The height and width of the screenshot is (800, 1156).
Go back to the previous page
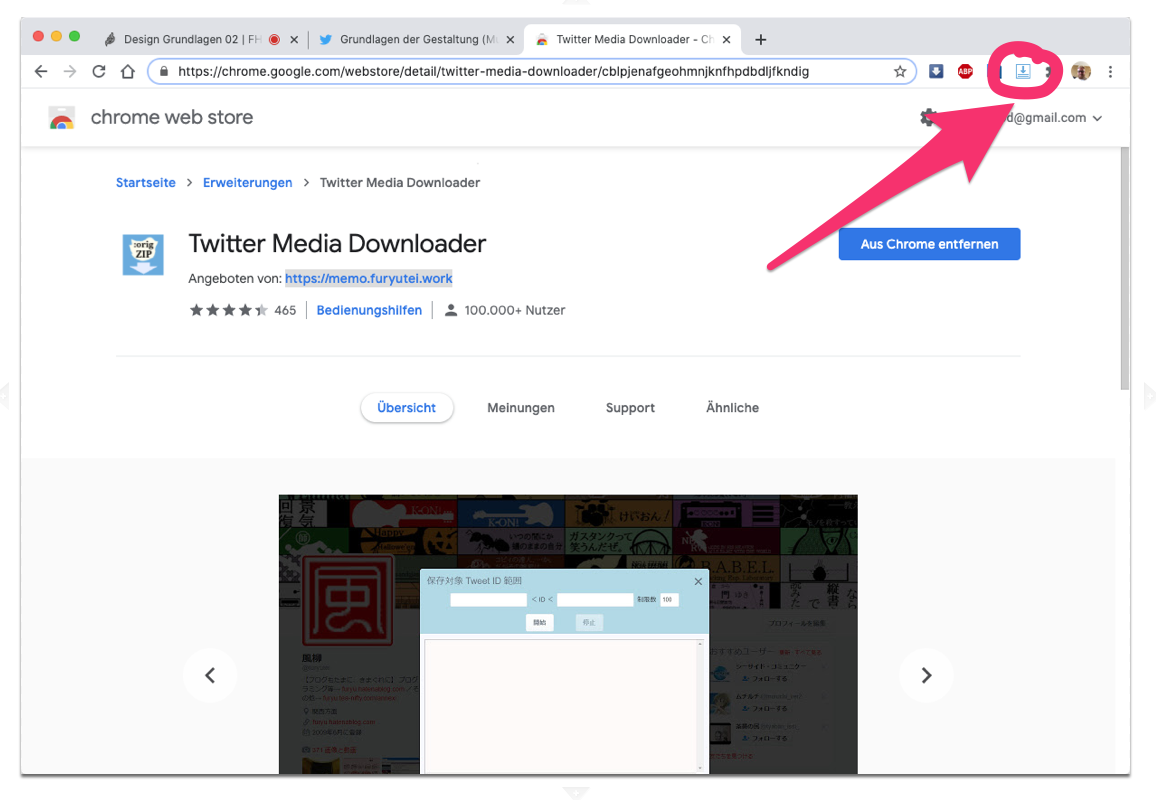click(41, 71)
